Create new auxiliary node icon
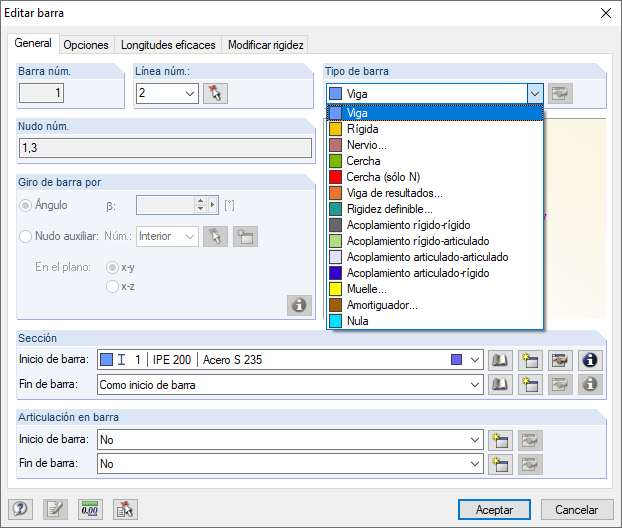Screen dimensions: 622x528 (x=245, y=236)
